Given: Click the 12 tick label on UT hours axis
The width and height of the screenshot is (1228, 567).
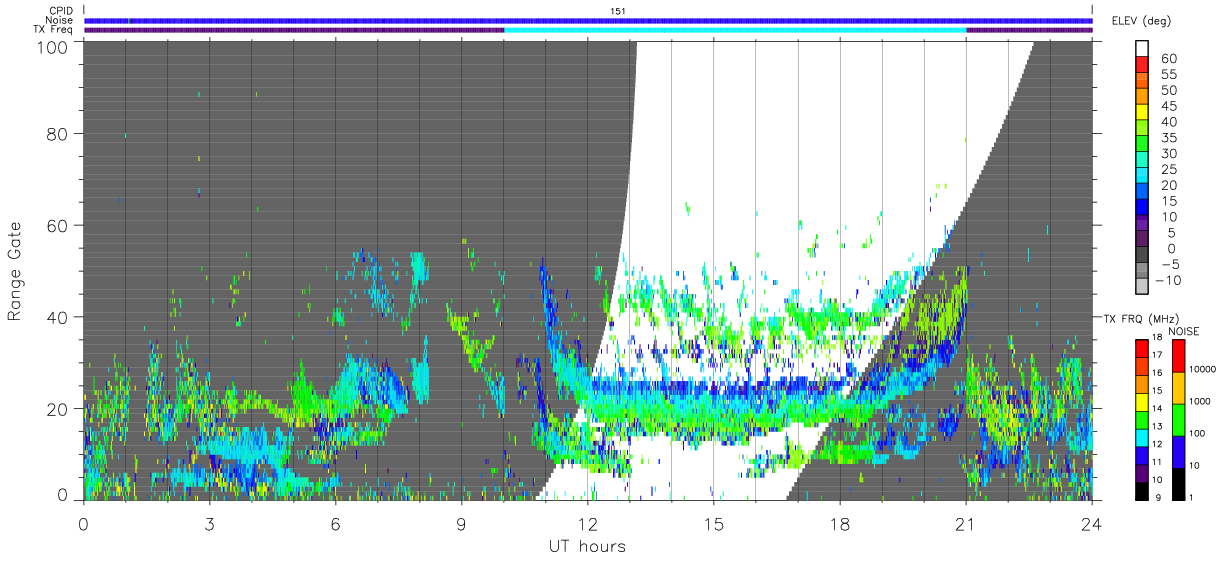Looking at the screenshot, I should click(x=588, y=524).
